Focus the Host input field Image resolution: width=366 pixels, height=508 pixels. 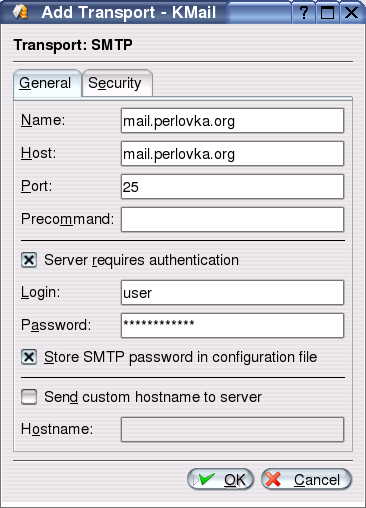tap(232, 153)
